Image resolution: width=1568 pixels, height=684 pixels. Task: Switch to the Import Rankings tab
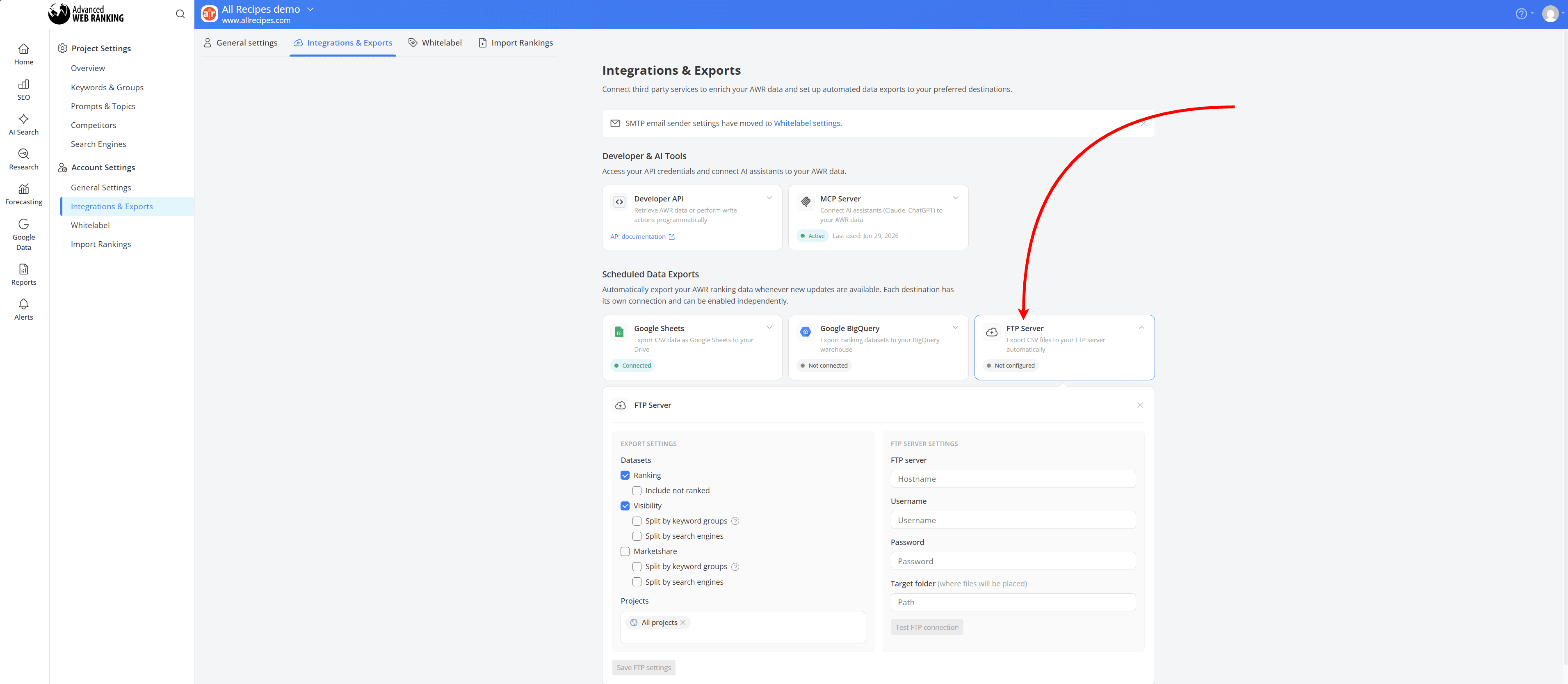pyautogui.click(x=516, y=43)
